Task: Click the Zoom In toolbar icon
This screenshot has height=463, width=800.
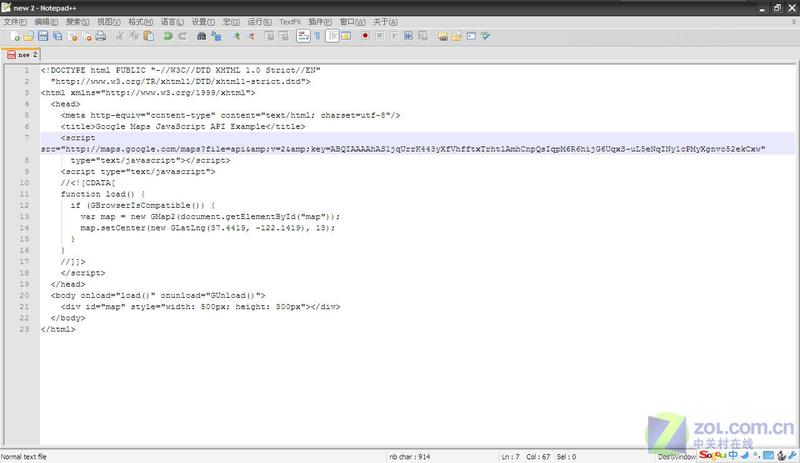Action: (x=236, y=36)
